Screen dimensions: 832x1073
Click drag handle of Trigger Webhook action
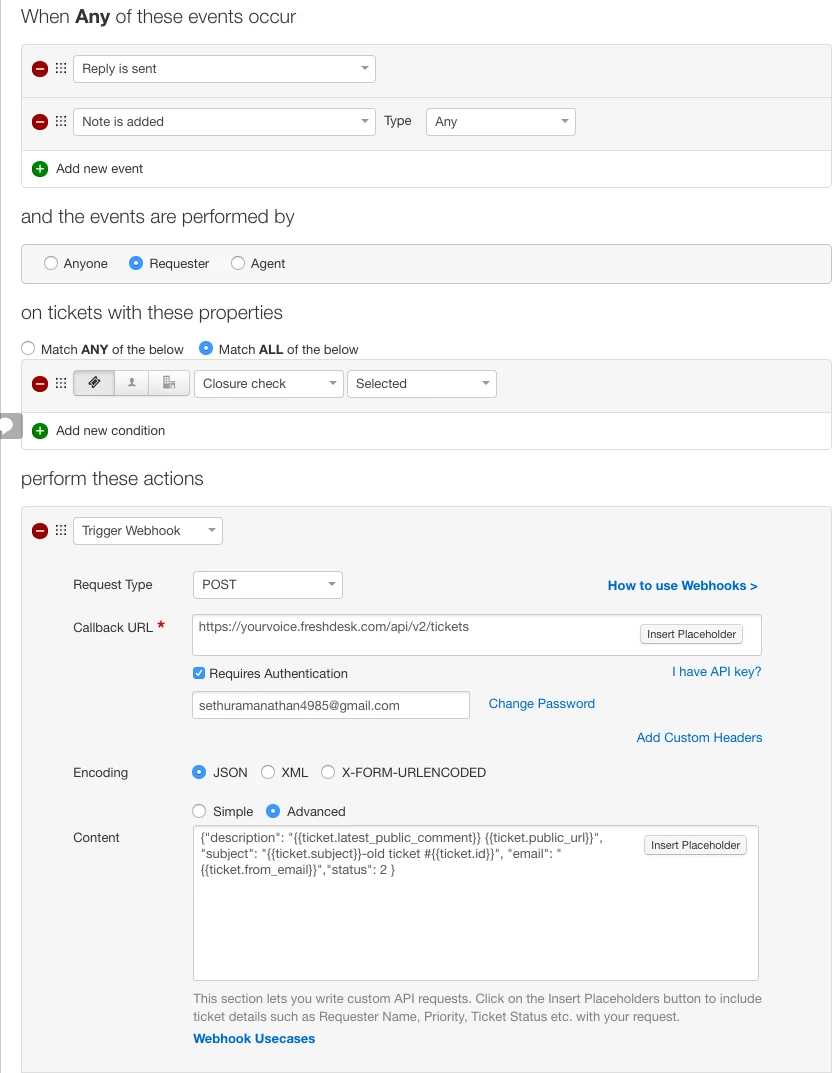[61, 530]
